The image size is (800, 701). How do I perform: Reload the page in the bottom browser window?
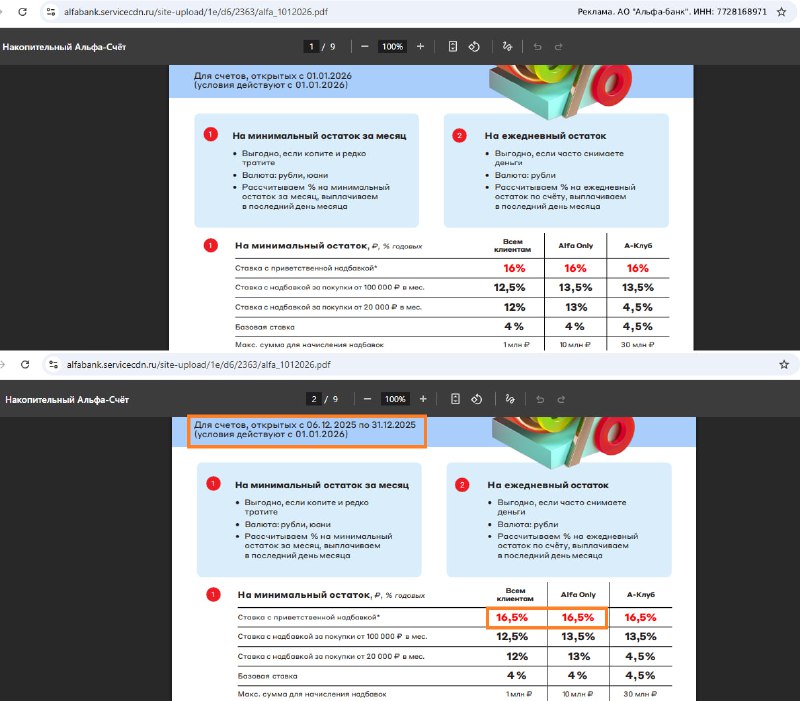coord(25,365)
